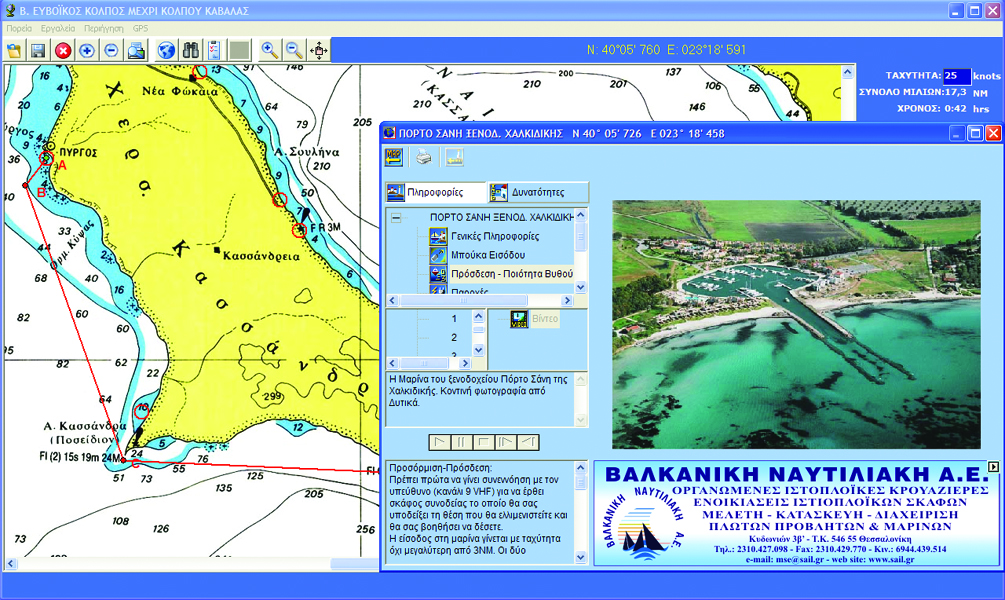
Task: Click the blank gray toolbar button
Action: point(239,50)
